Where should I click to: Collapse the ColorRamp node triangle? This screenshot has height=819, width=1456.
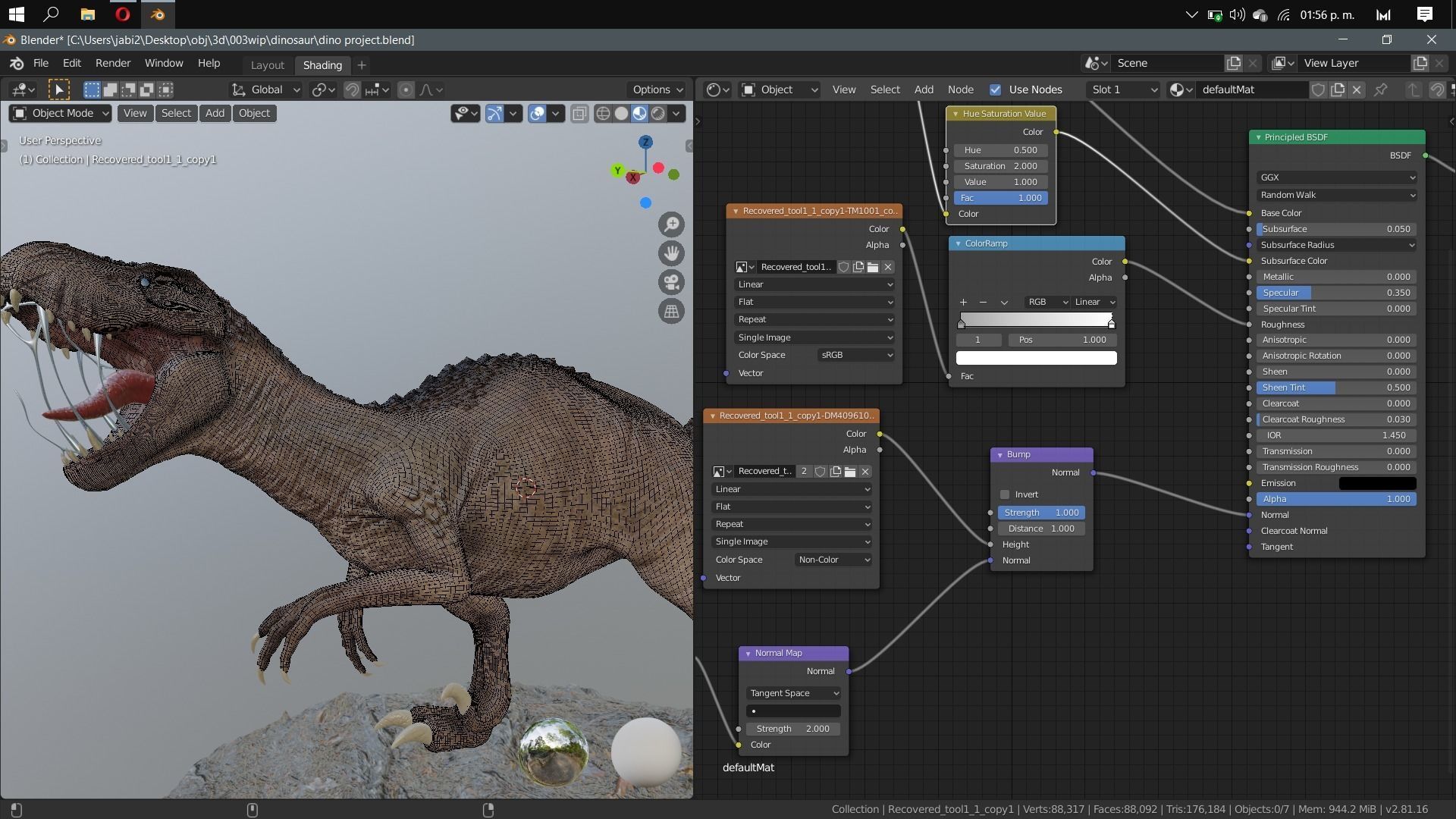(958, 243)
